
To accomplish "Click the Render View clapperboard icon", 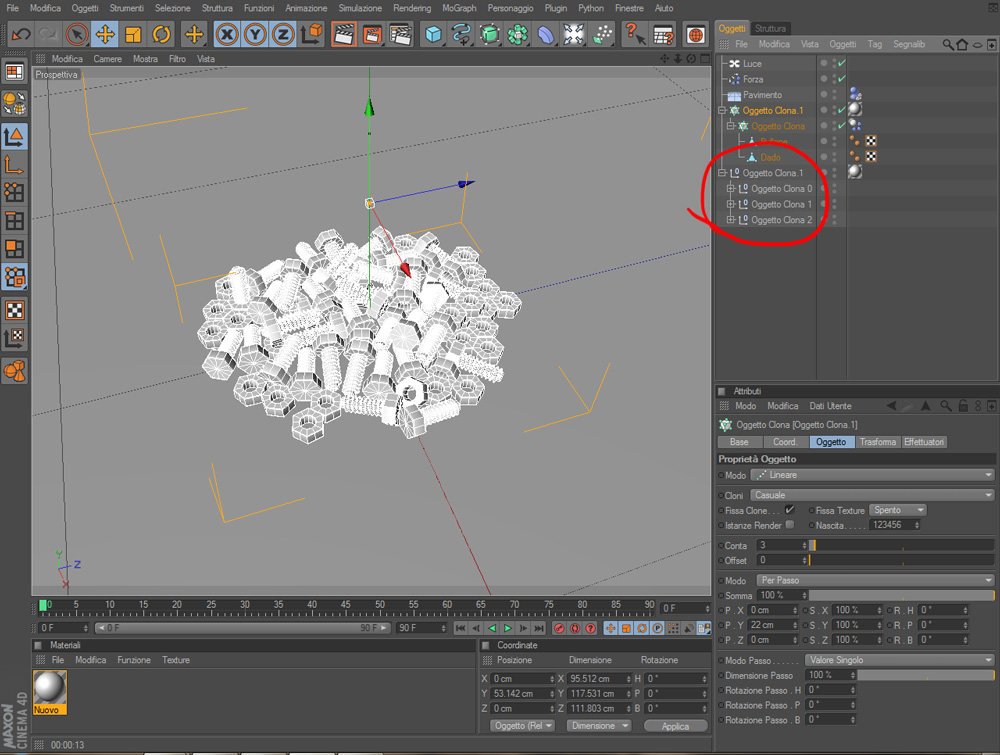I will tap(344, 34).
